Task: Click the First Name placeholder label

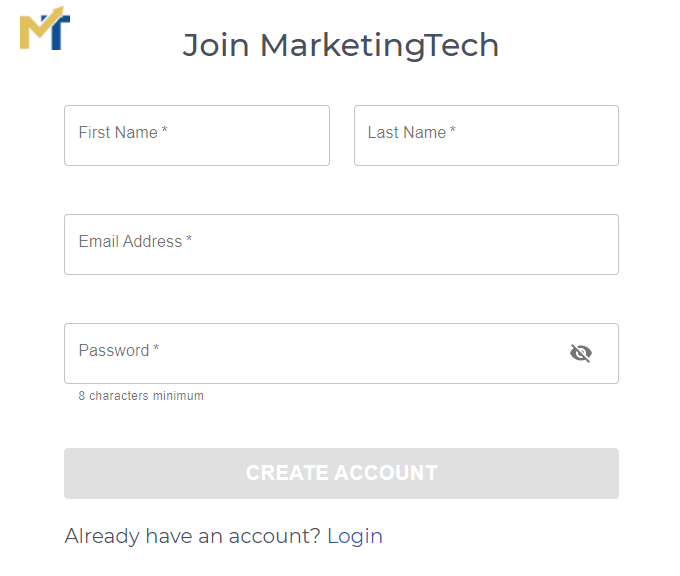Action: point(118,132)
